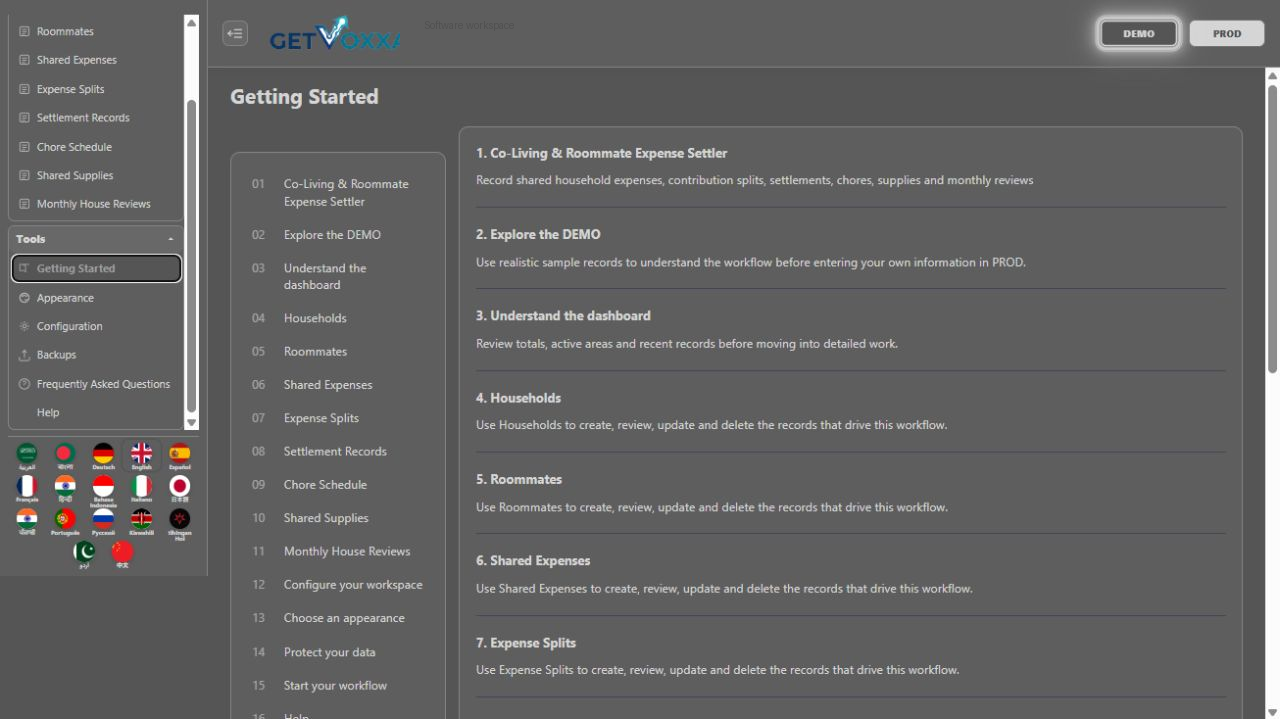Viewport: 1280px width, 719px height.
Task: Collapse the sidebar with the menu toggle icon
Action: pos(235,33)
